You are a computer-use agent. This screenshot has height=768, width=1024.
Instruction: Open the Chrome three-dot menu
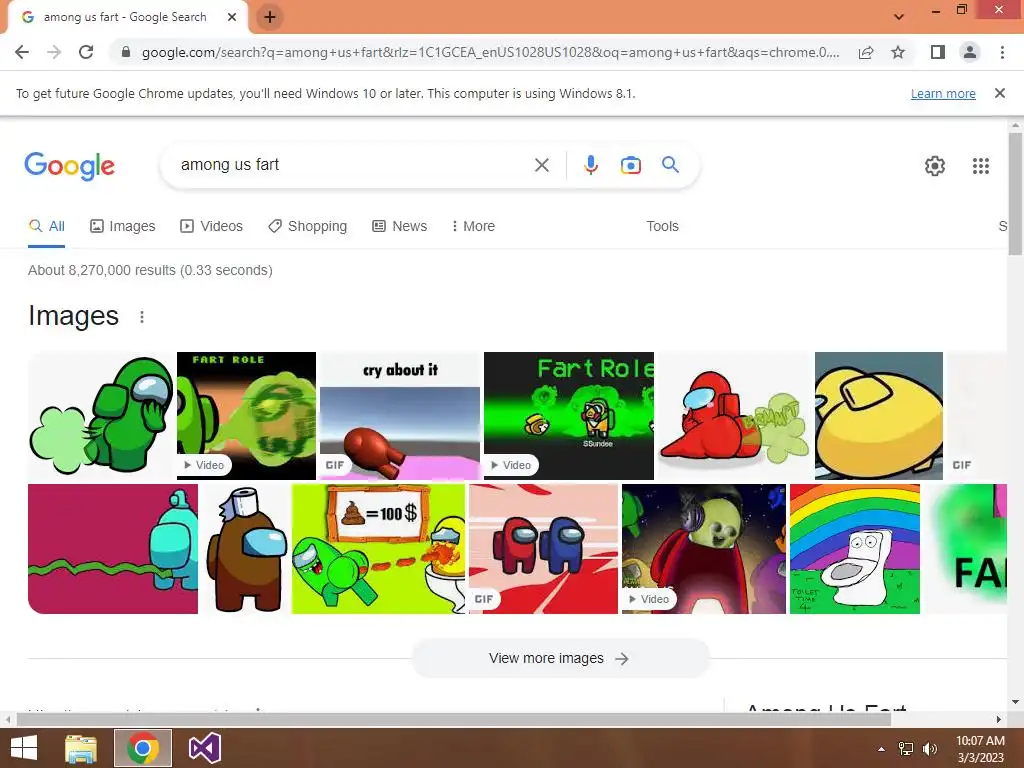pyautogui.click(x=1002, y=52)
